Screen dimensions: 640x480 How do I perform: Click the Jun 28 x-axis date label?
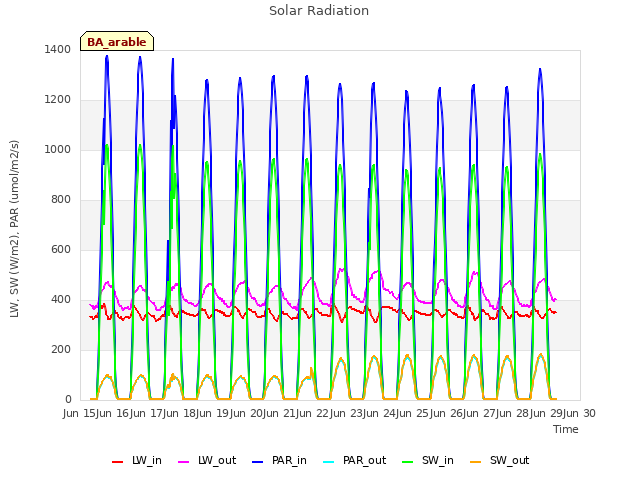tap(513, 413)
